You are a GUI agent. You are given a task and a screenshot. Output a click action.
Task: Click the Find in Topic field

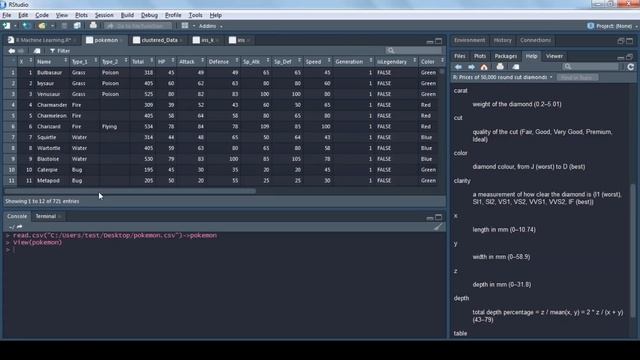(577, 77)
